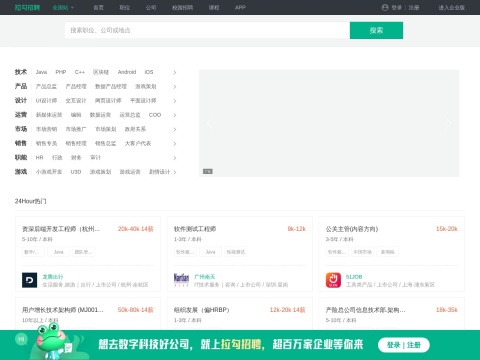Expand the 市场 category arrow
Viewport: 480px width, 360px height.
click(175, 129)
